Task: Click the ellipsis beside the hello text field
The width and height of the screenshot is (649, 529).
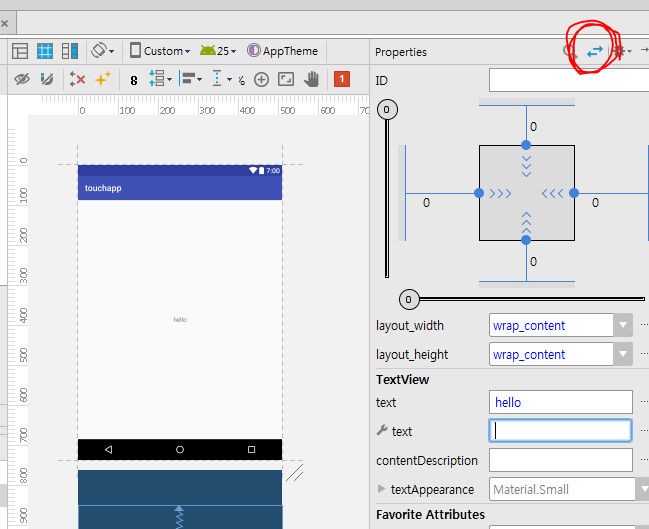Action: coord(644,402)
